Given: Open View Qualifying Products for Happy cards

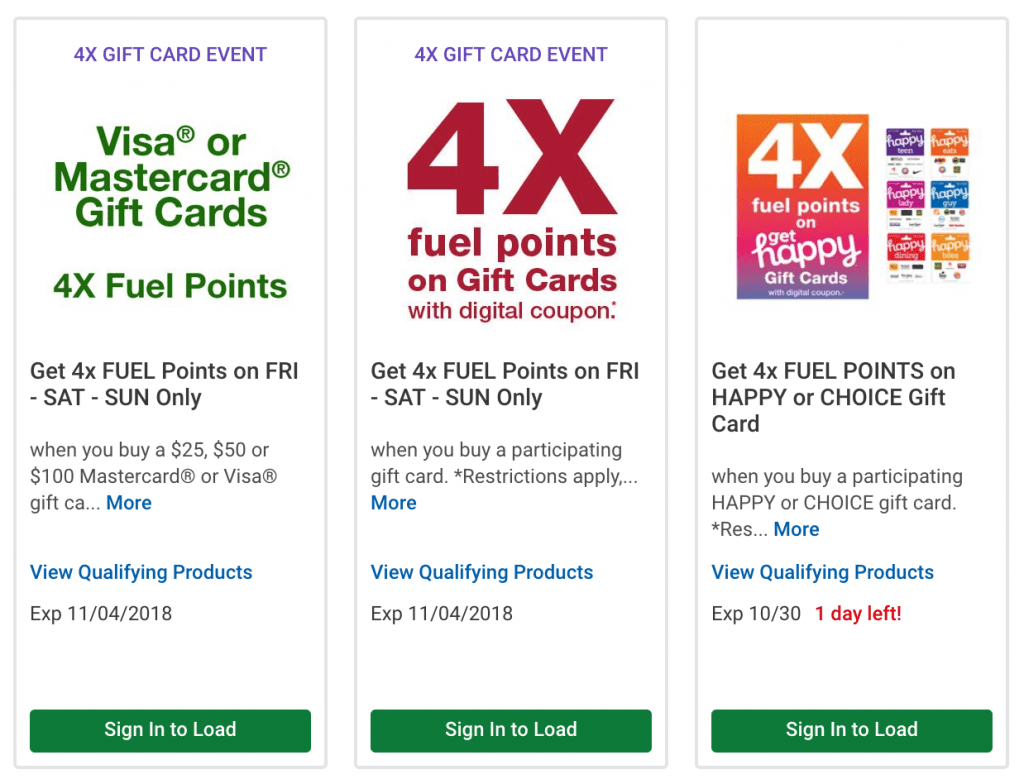Looking at the screenshot, I should [x=823, y=572].
